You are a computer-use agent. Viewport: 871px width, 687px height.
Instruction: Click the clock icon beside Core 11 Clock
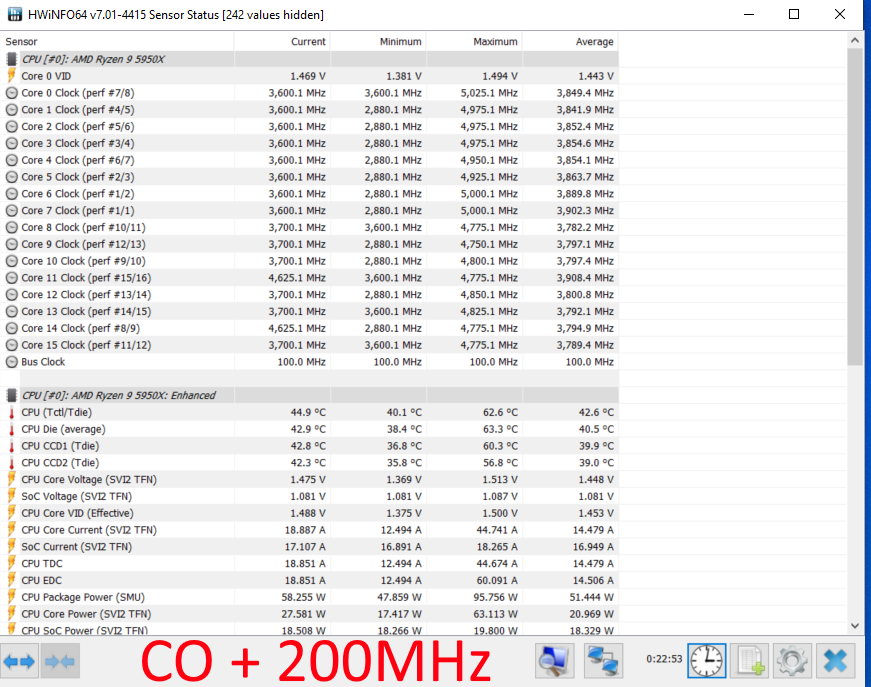tap(11, 278)
